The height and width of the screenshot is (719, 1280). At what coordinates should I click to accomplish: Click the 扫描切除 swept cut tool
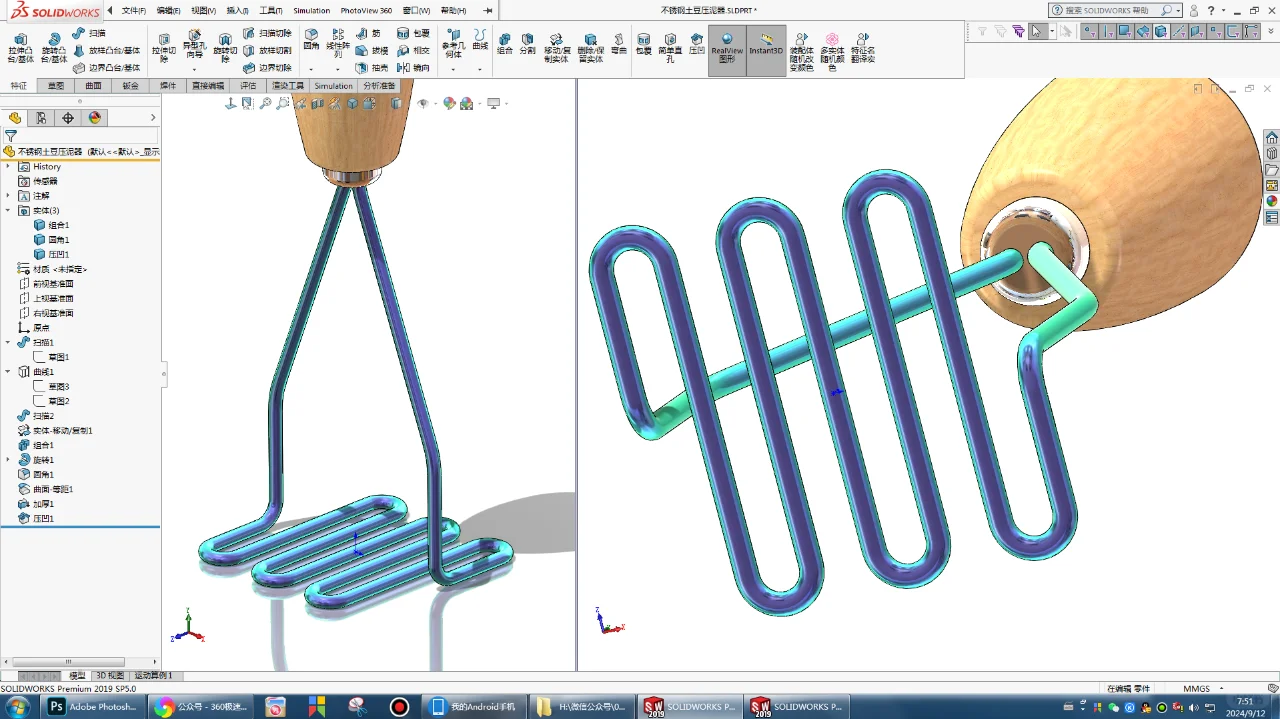pos(267,33)
